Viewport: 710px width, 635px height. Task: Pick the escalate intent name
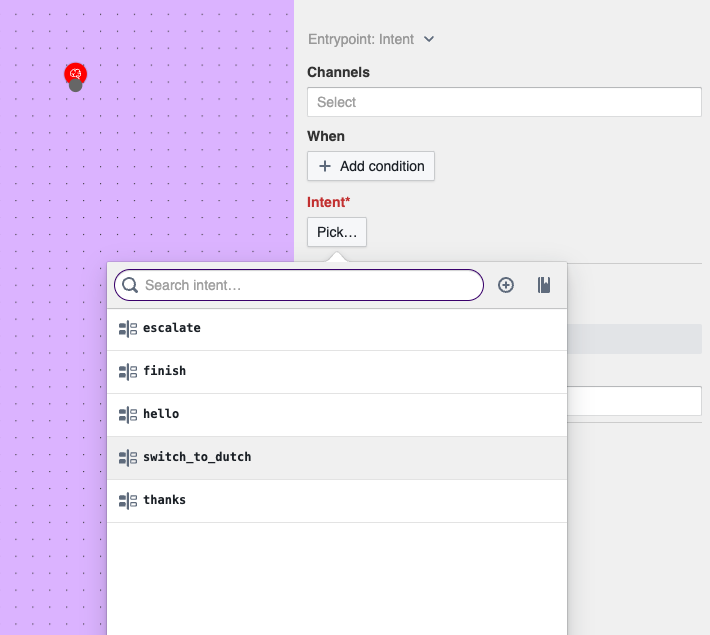click(x=172, y=328)
